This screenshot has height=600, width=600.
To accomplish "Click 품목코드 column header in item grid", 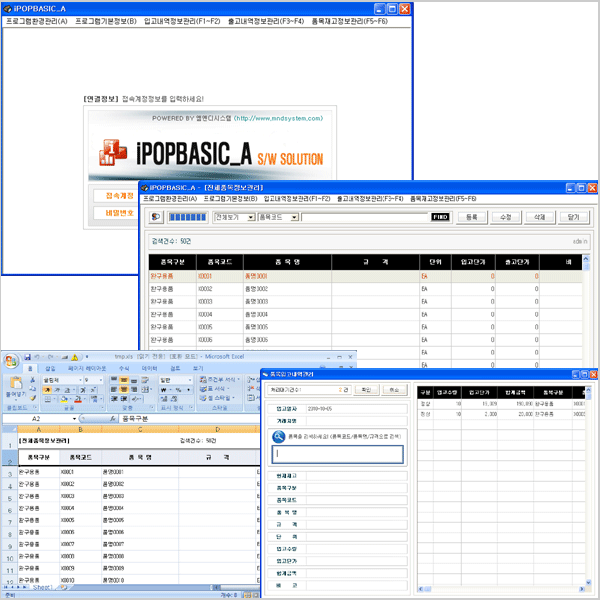I will 220,262.
